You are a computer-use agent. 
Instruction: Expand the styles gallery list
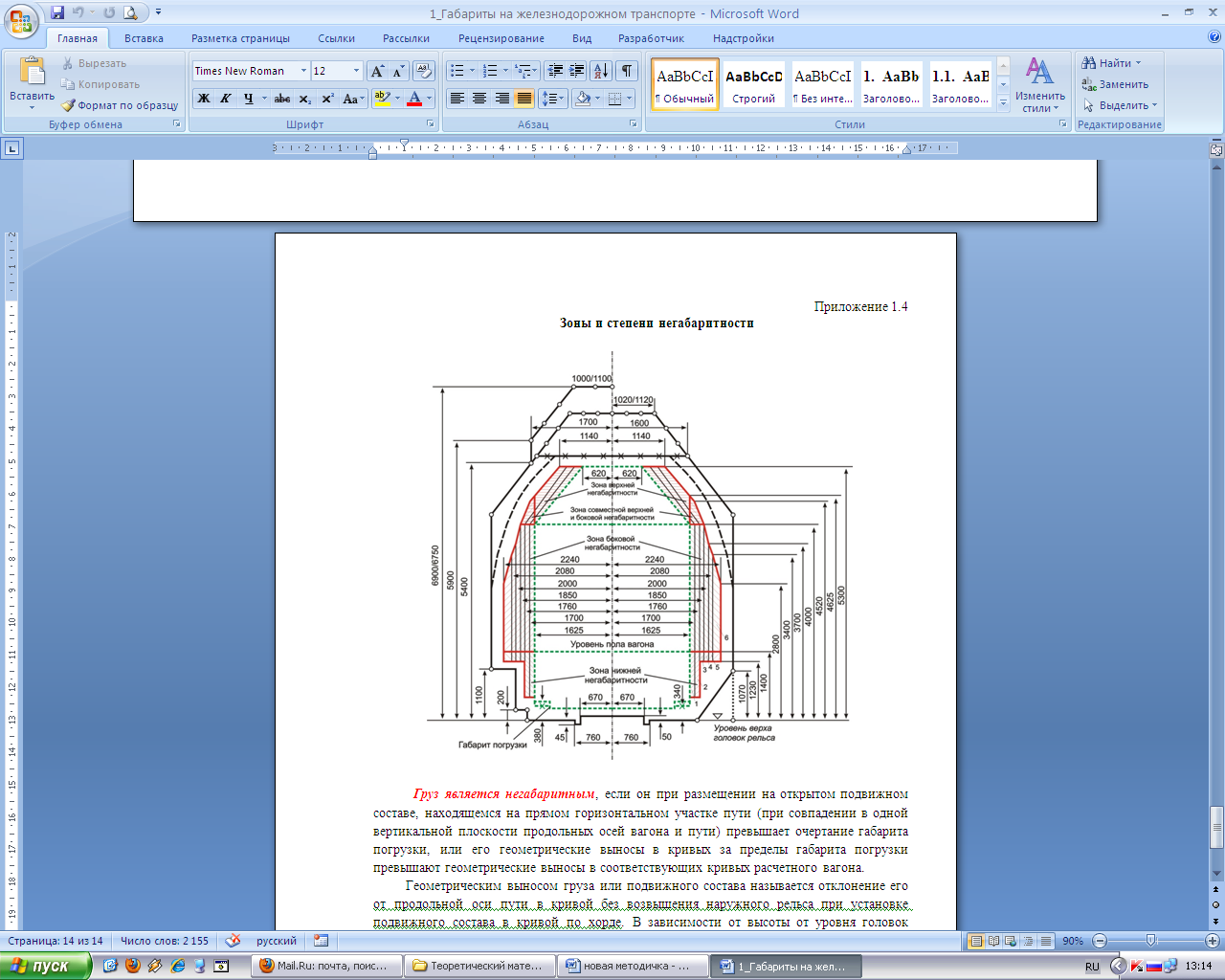point(1003,102)
